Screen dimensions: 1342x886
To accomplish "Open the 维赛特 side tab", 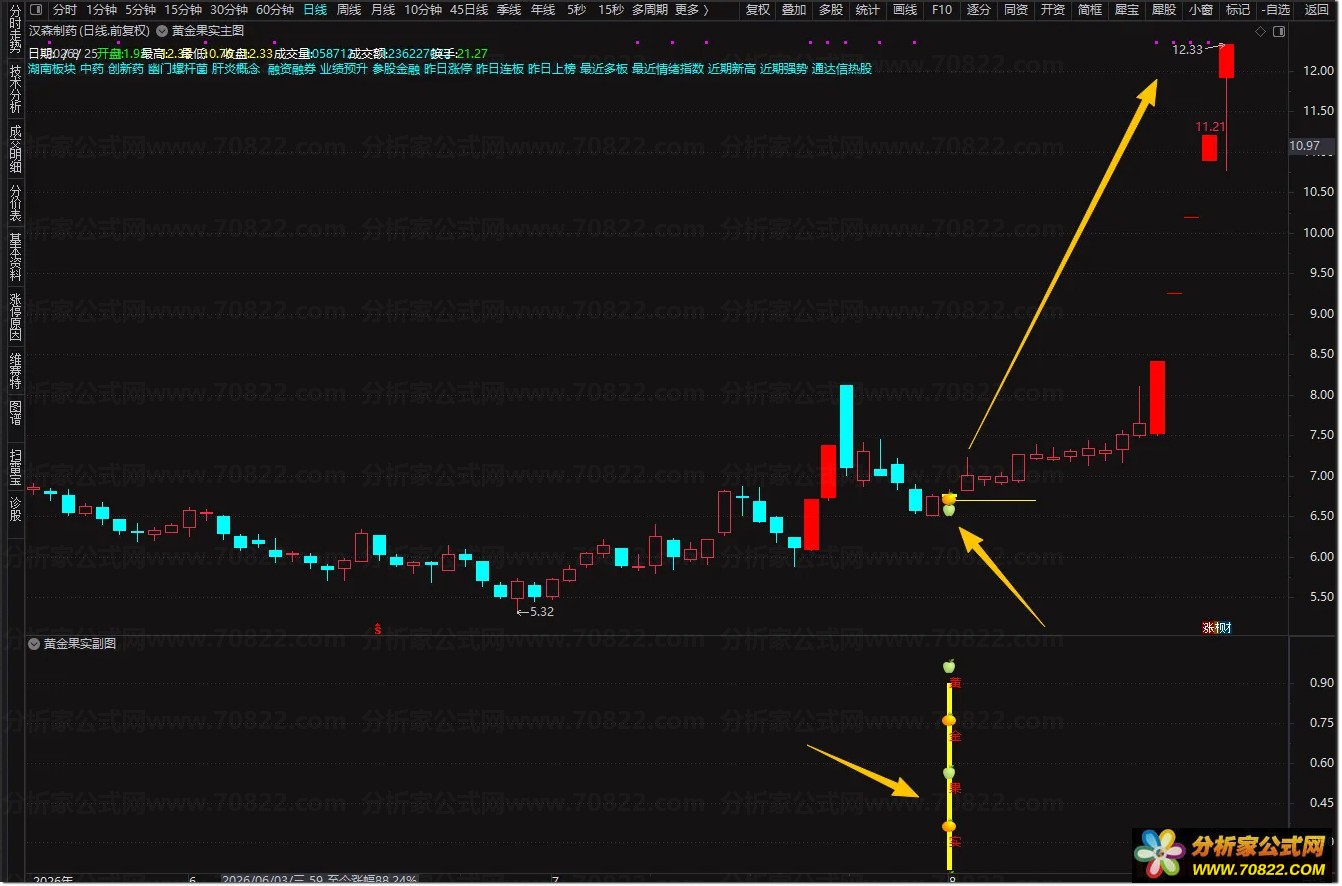I will point(15,370).
